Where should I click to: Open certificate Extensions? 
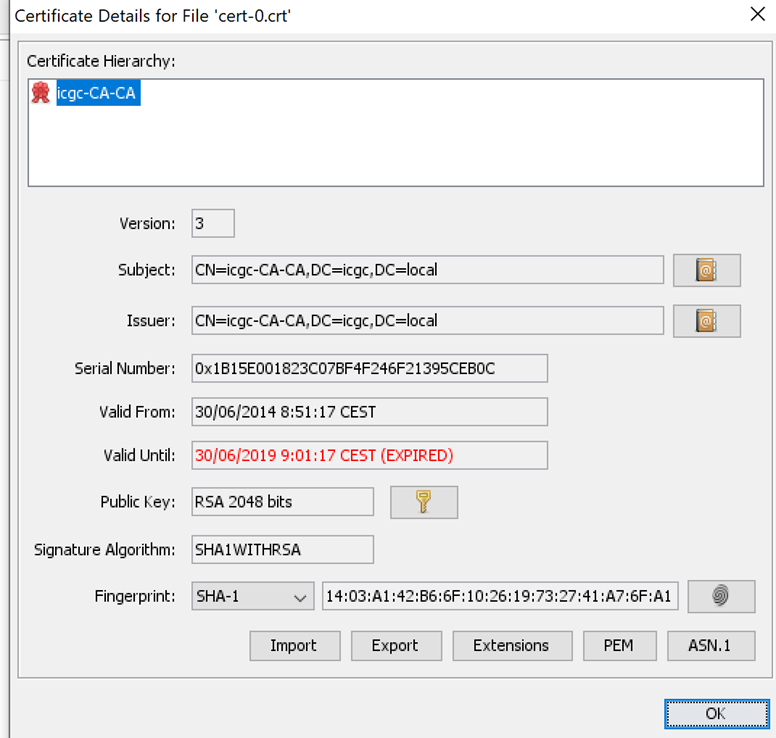pos(512,645)
